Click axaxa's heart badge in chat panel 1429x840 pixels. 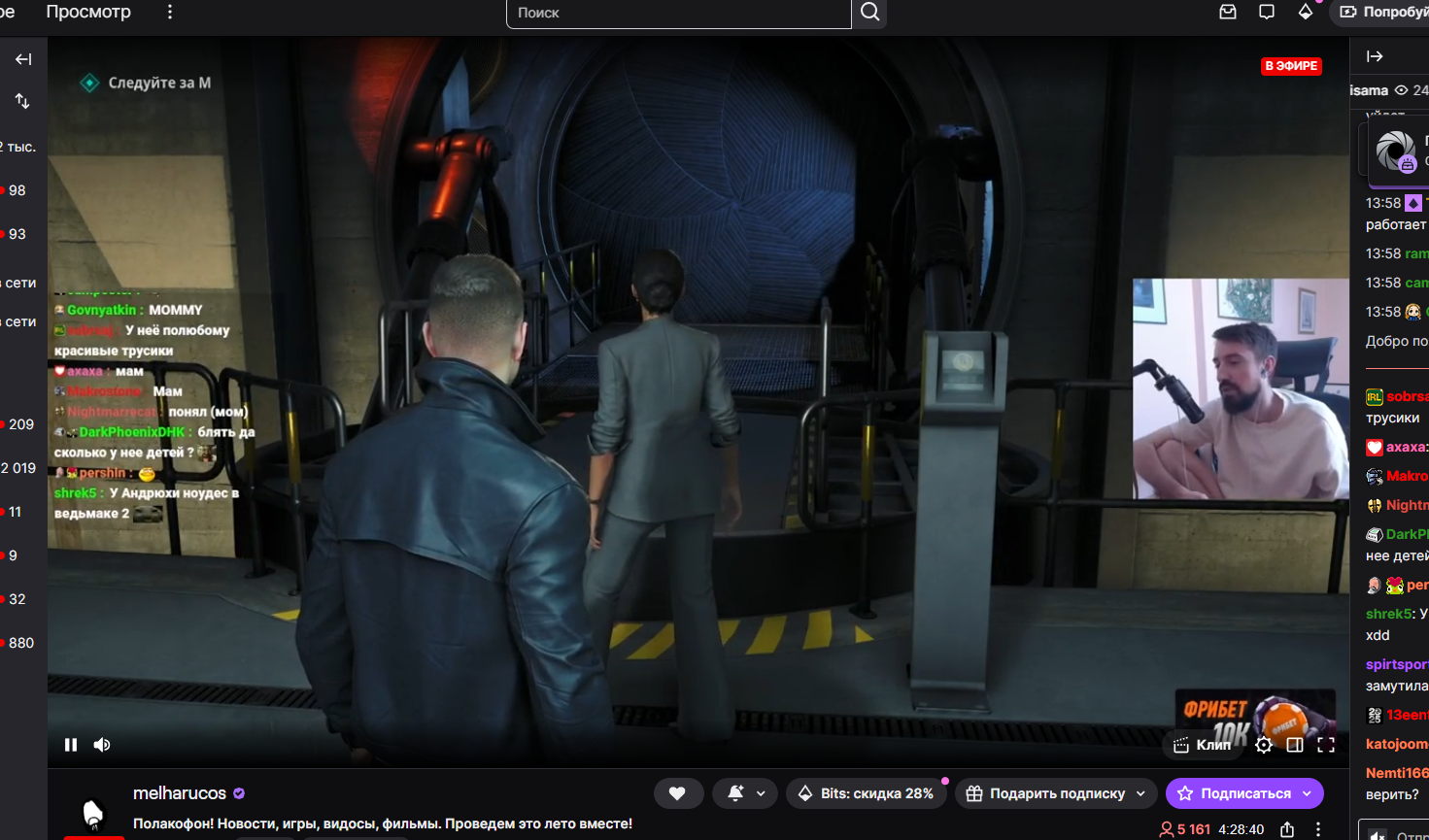1374,448
